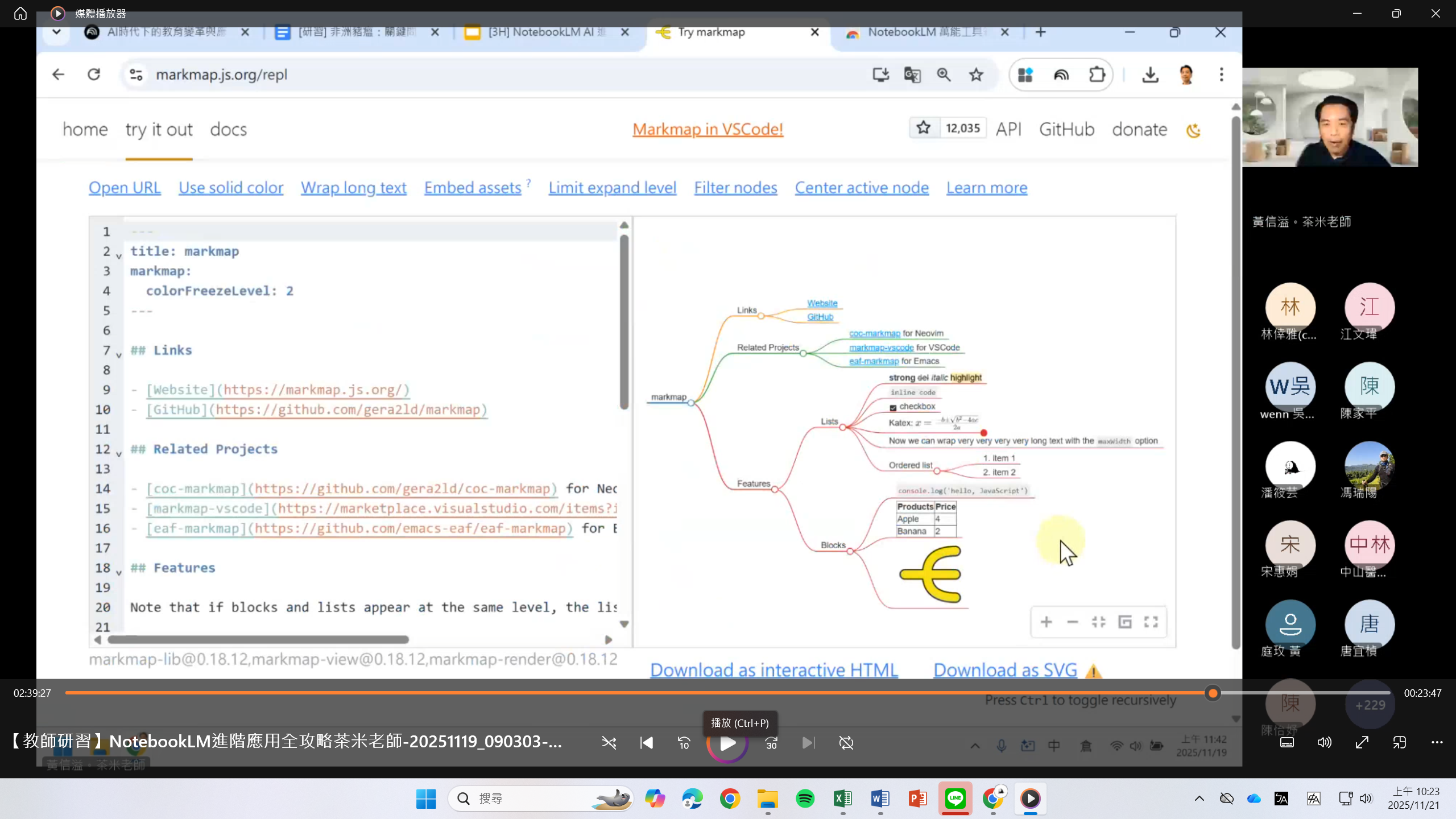
Task: Open the subtitles and captions menu
Action: pyautogui.click(x=1287, y=742)
